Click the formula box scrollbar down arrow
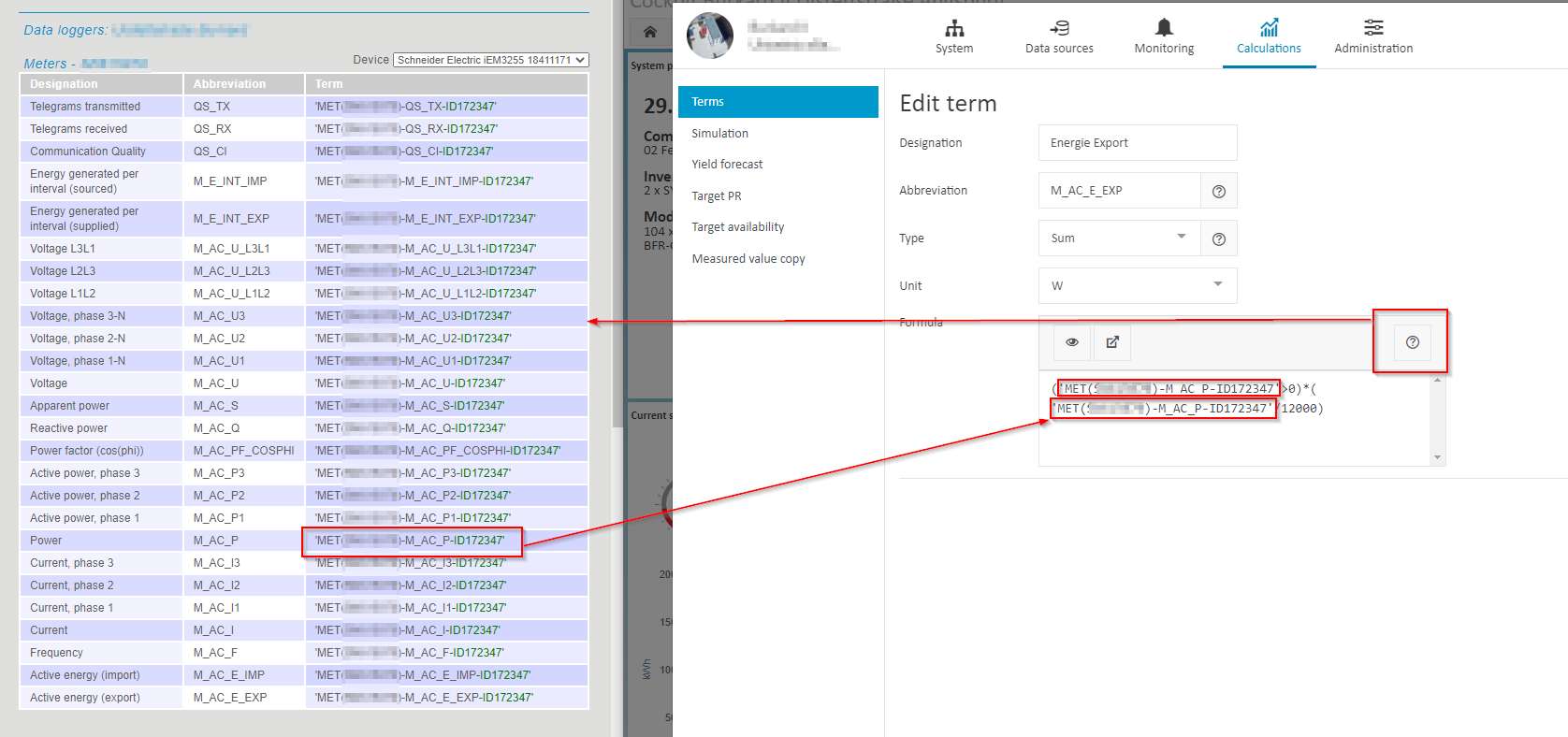 pos(1438,457)
